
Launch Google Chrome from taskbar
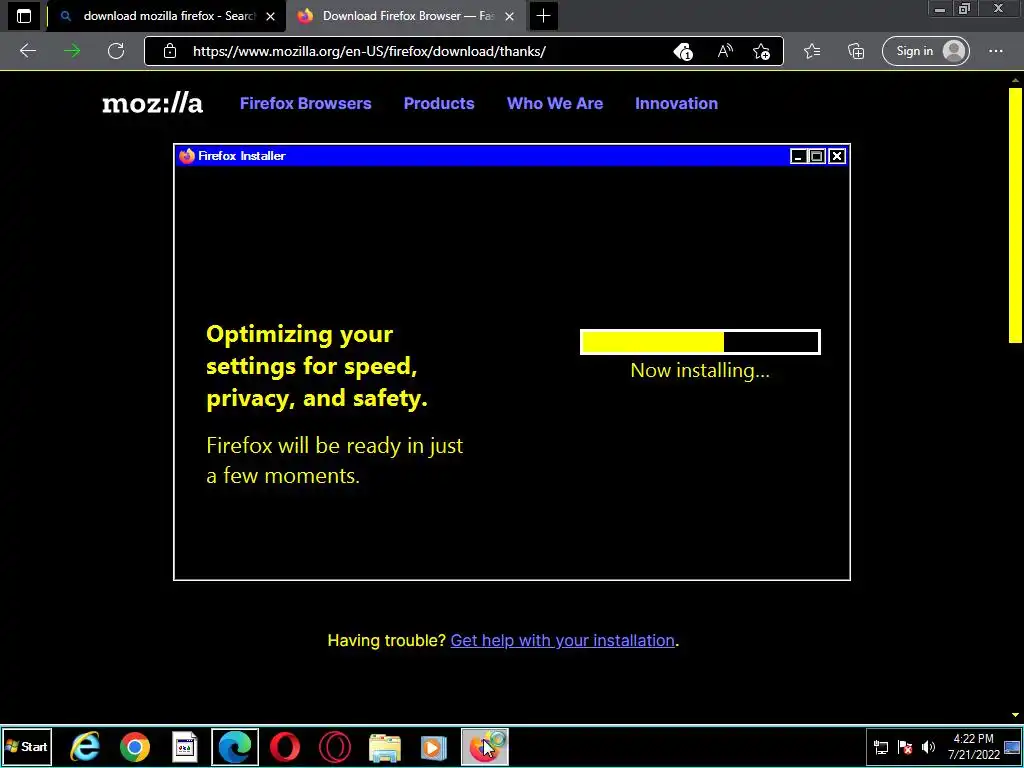click(x=135, y=747)
